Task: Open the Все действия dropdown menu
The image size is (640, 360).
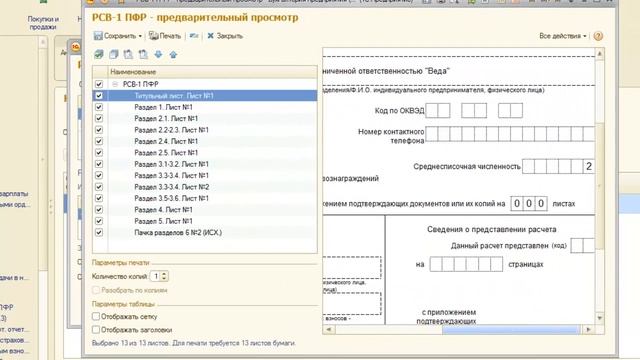Action: click(562, 36)
